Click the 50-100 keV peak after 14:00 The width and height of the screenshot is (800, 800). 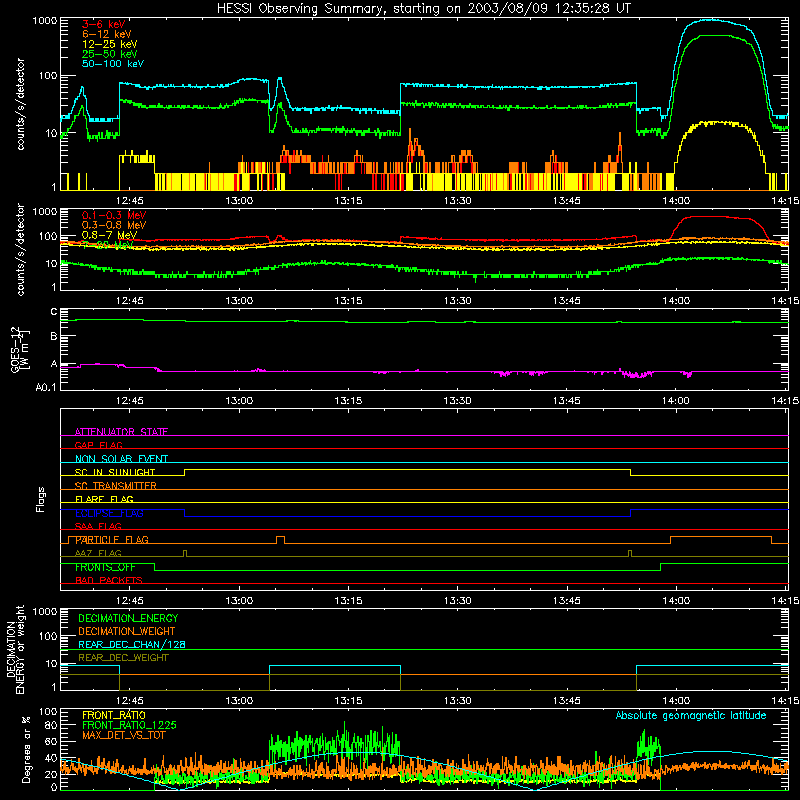[x=710, y=20]
